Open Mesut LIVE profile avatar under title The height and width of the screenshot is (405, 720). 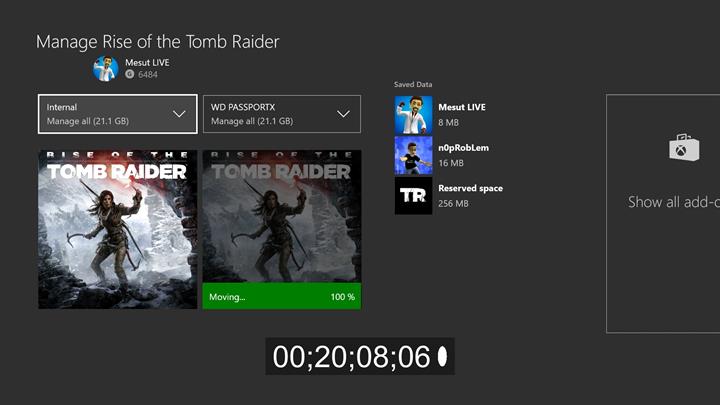tap(106, 69)
